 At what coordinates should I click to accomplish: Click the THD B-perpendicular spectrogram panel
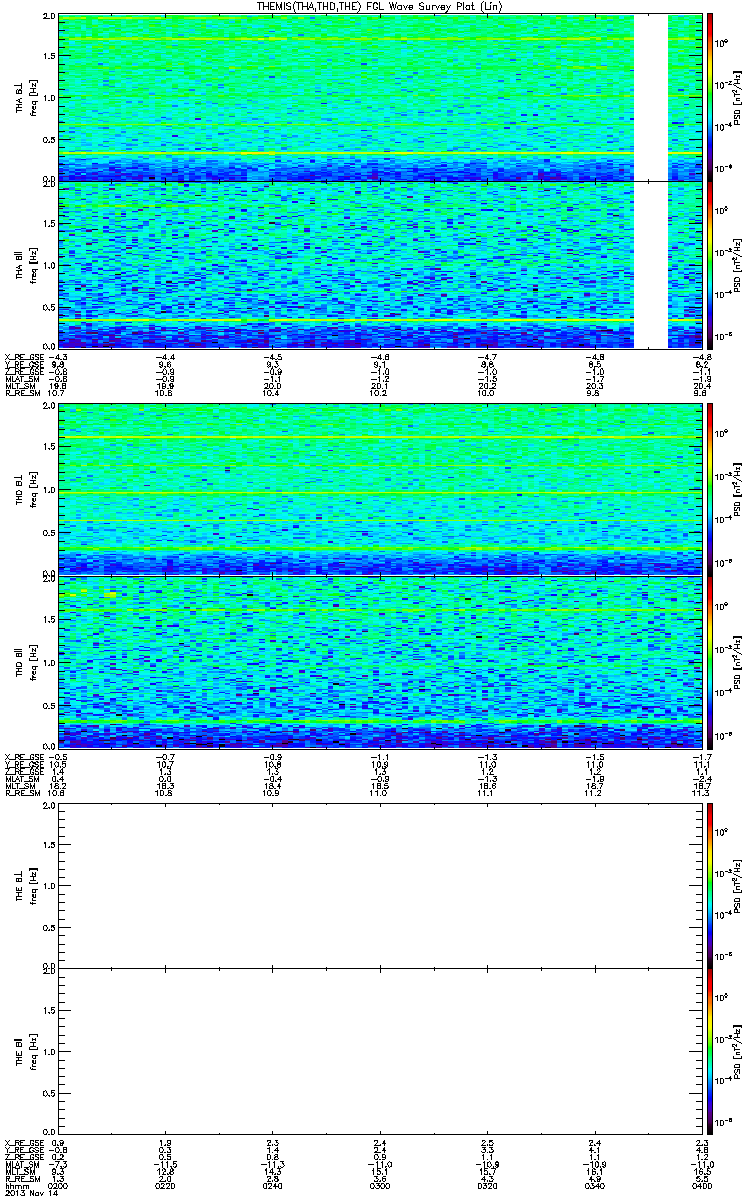(x=379, y=490)
